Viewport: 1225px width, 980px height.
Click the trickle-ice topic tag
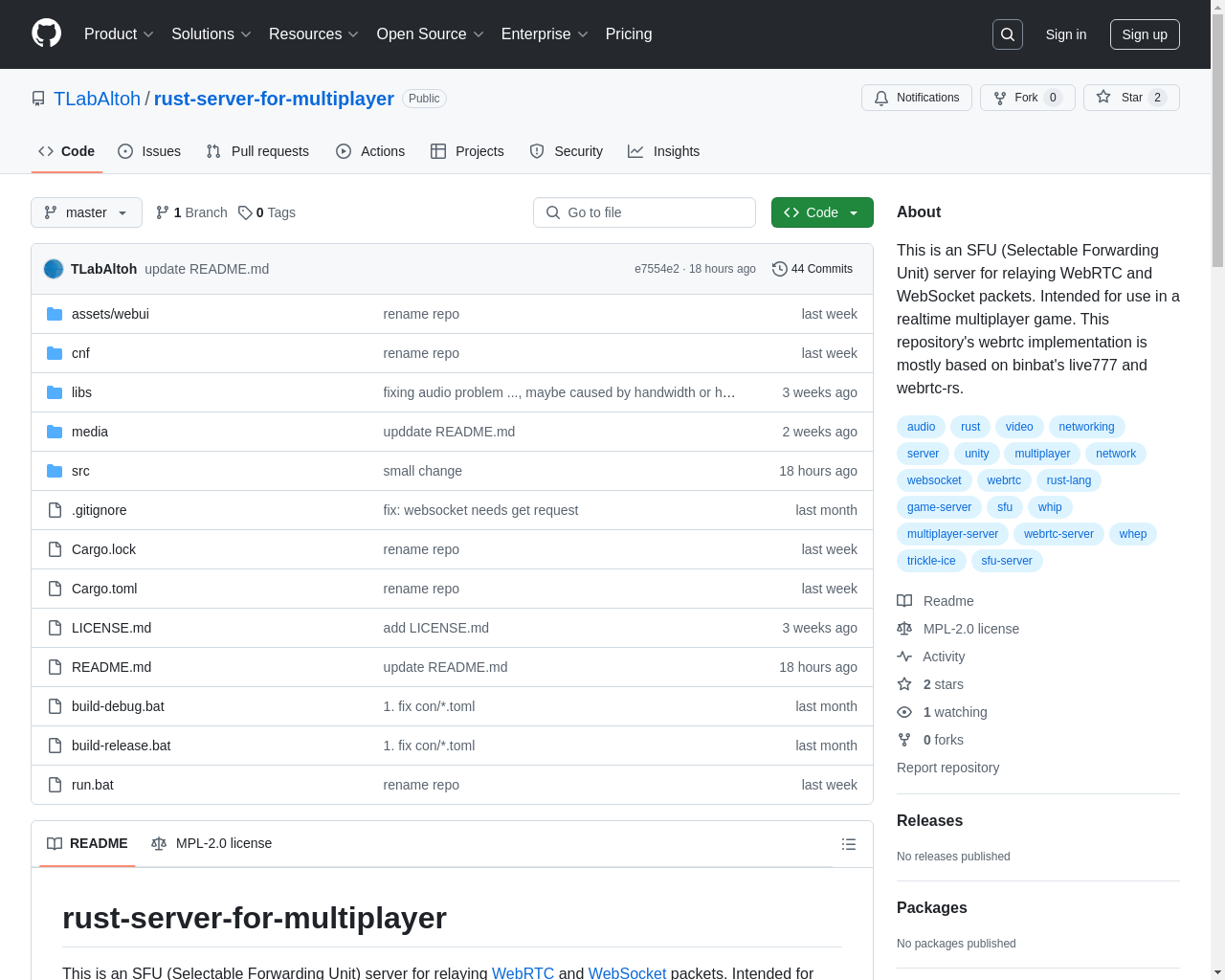tap(931, 561)
